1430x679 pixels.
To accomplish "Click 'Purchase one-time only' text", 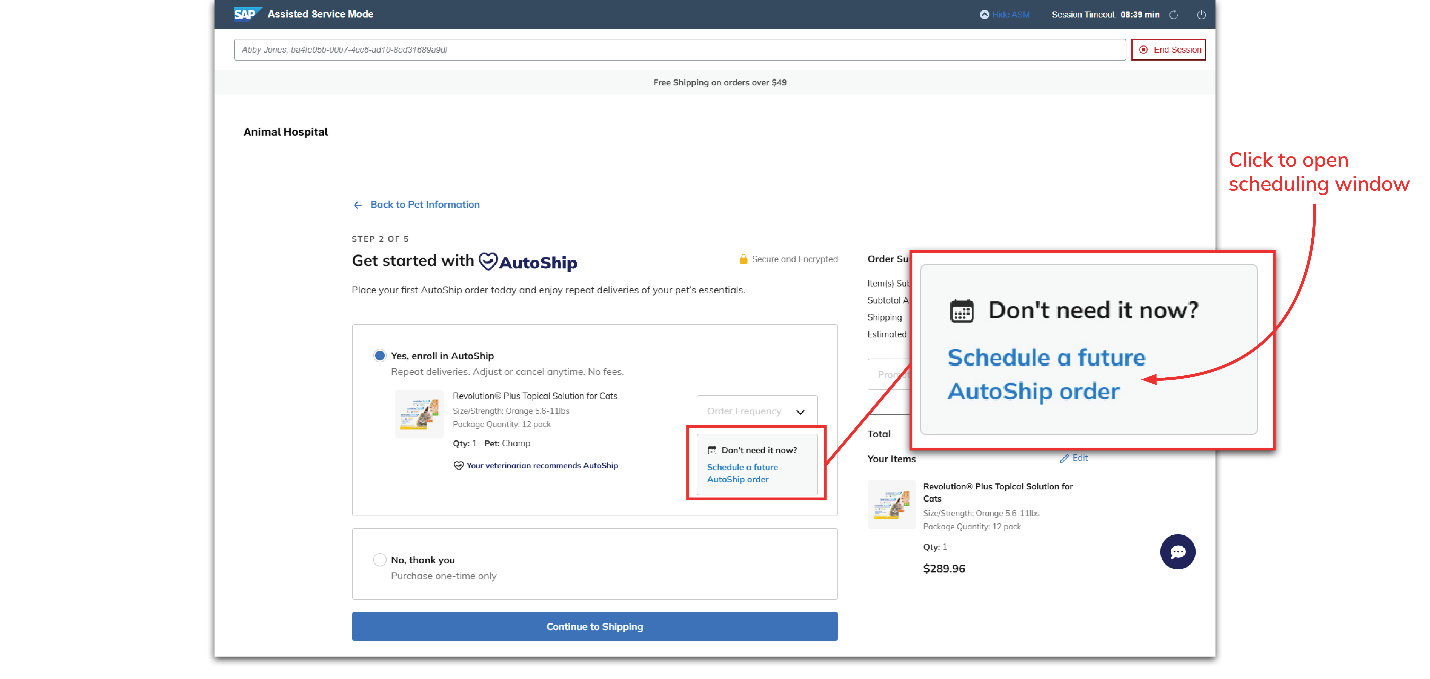I will click(444, 576).
